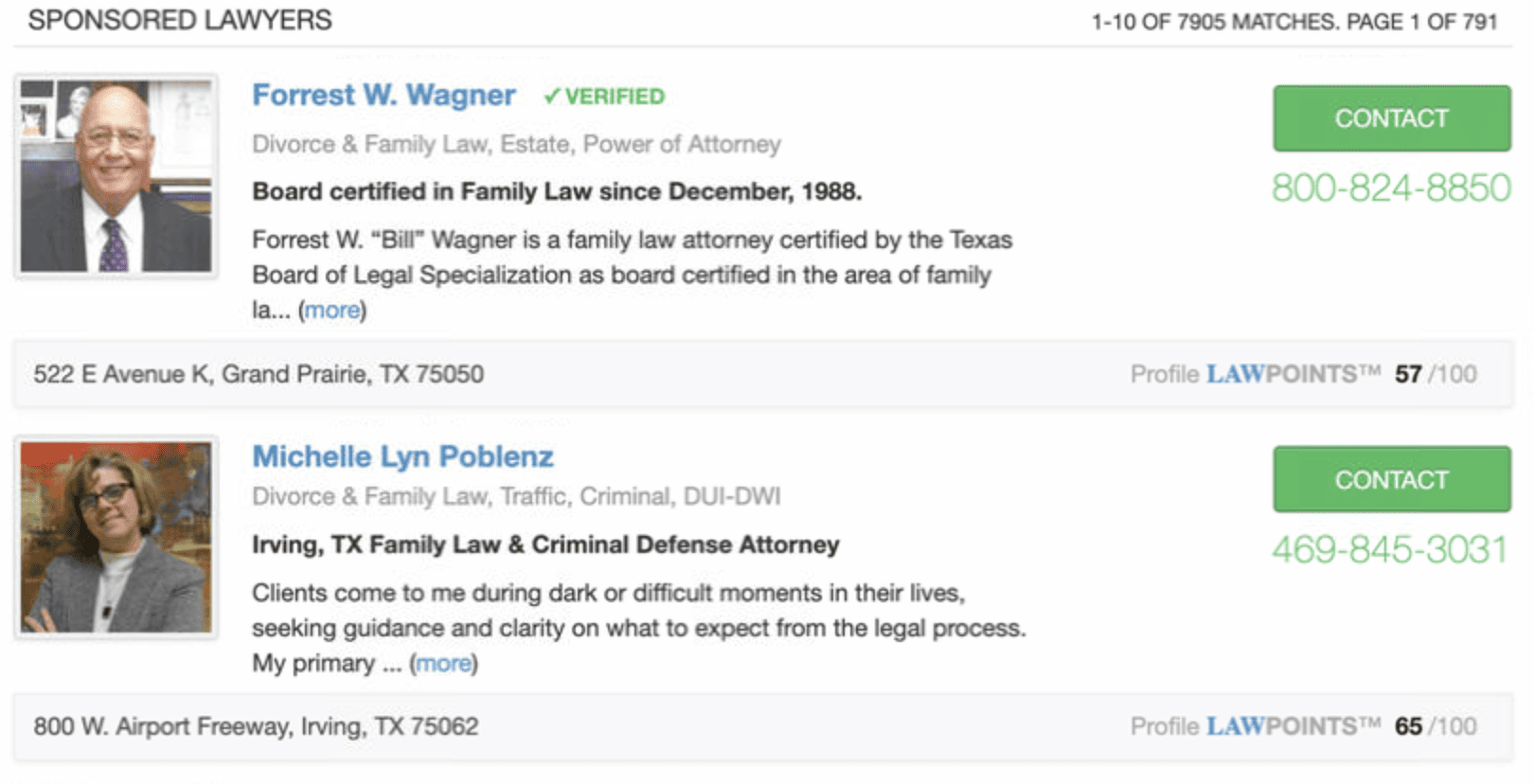Image resolution: width=1534 pixels, height=784 pixels.
Task: Click Irving, TX Family Law & Criminal Defense headline
Action: click(x=545, y=544)
